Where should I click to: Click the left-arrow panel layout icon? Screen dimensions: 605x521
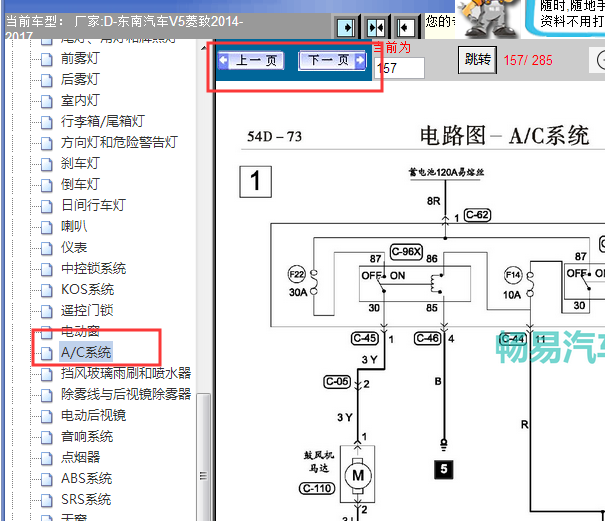tap(405, 27)
